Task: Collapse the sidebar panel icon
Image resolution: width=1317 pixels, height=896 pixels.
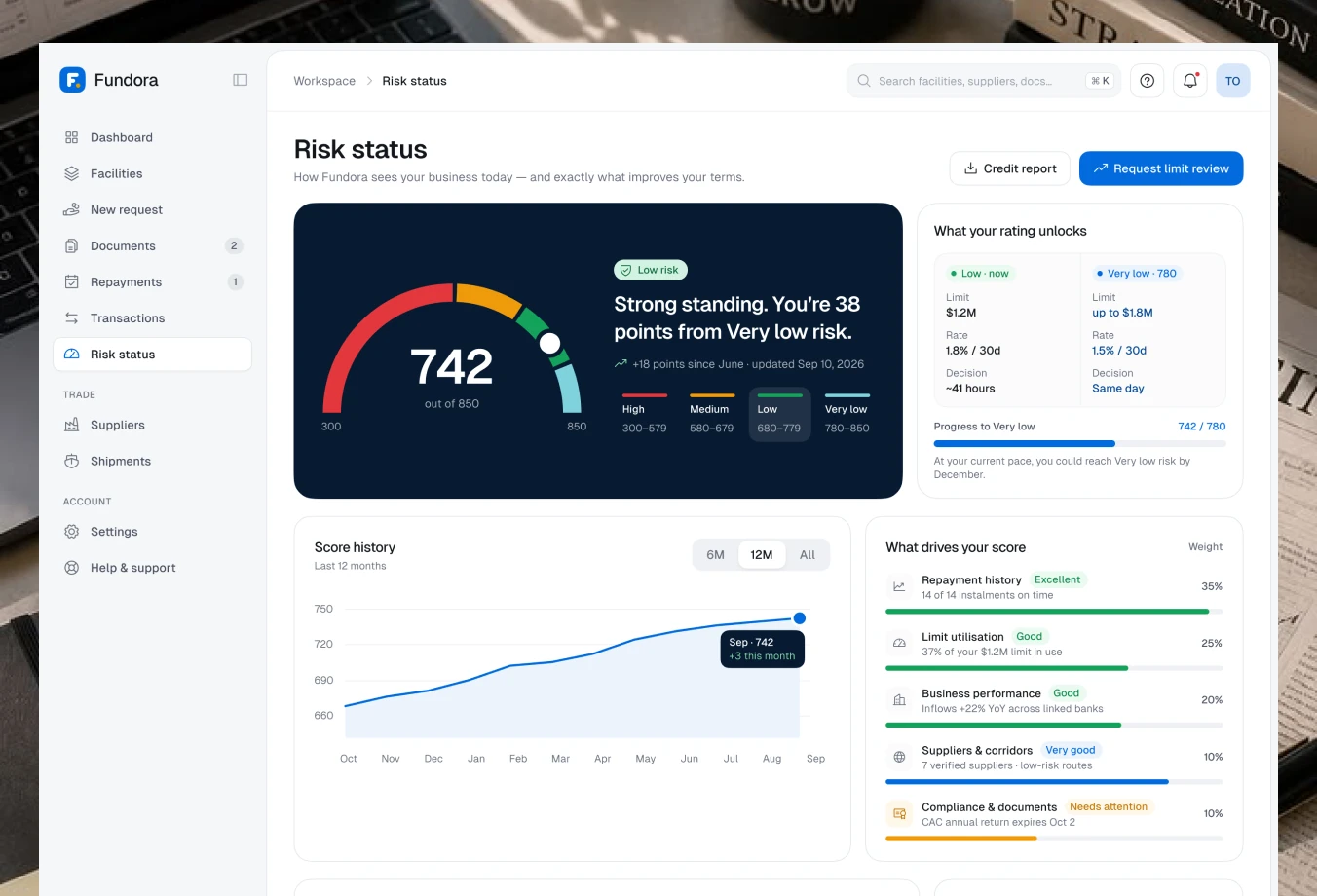Action: (x=241, y=80)
